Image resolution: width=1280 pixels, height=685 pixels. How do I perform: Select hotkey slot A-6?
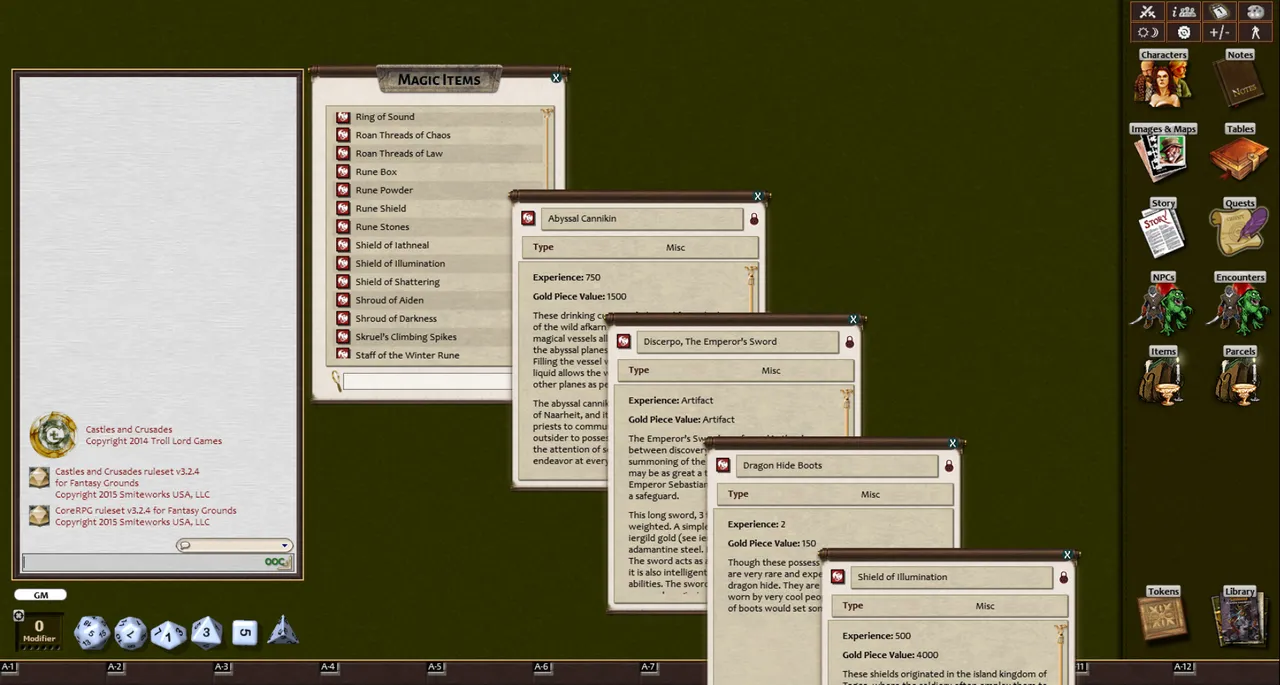point(542,667)
